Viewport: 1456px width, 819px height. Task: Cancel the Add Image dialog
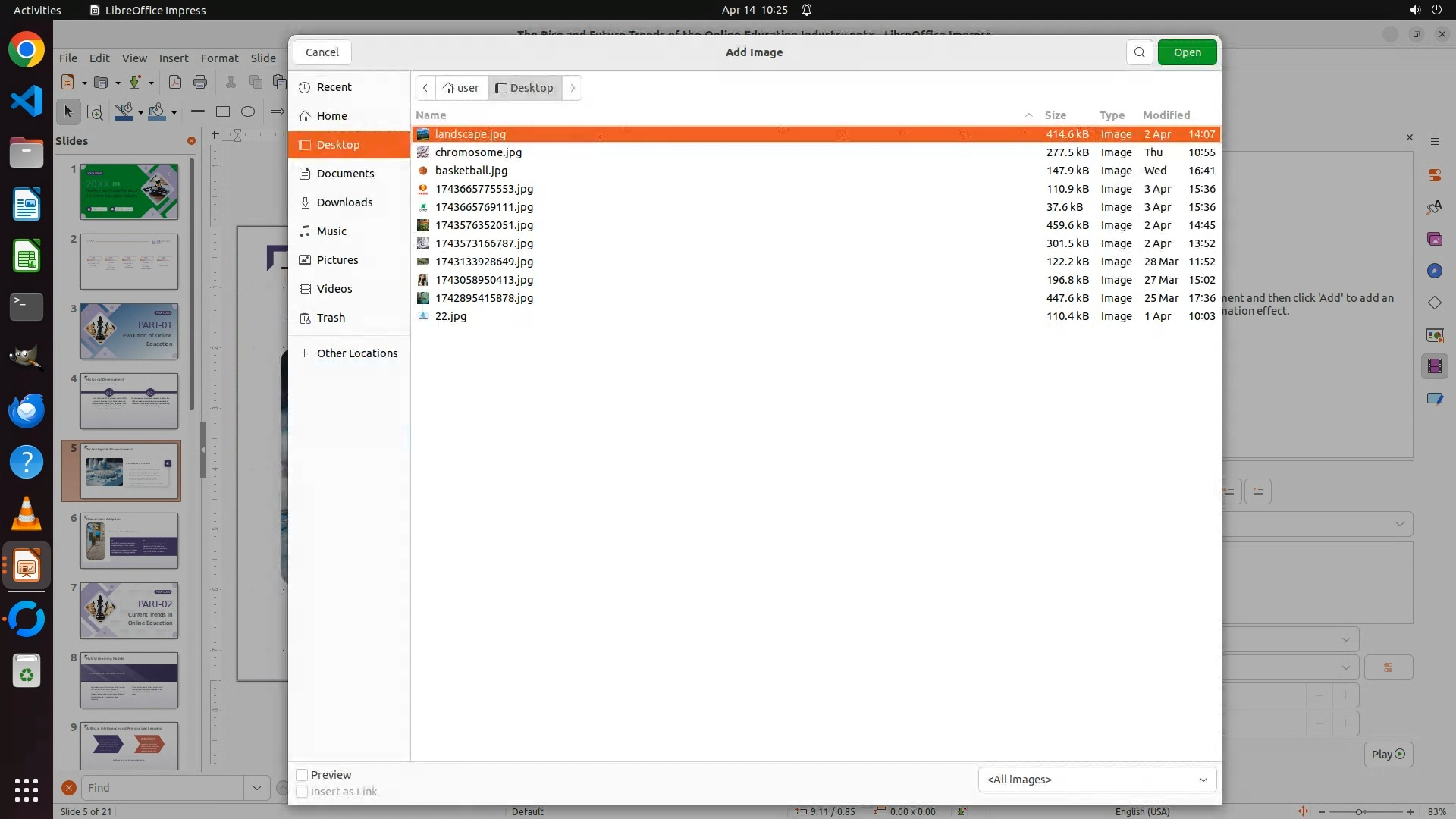tap(322, 52)
